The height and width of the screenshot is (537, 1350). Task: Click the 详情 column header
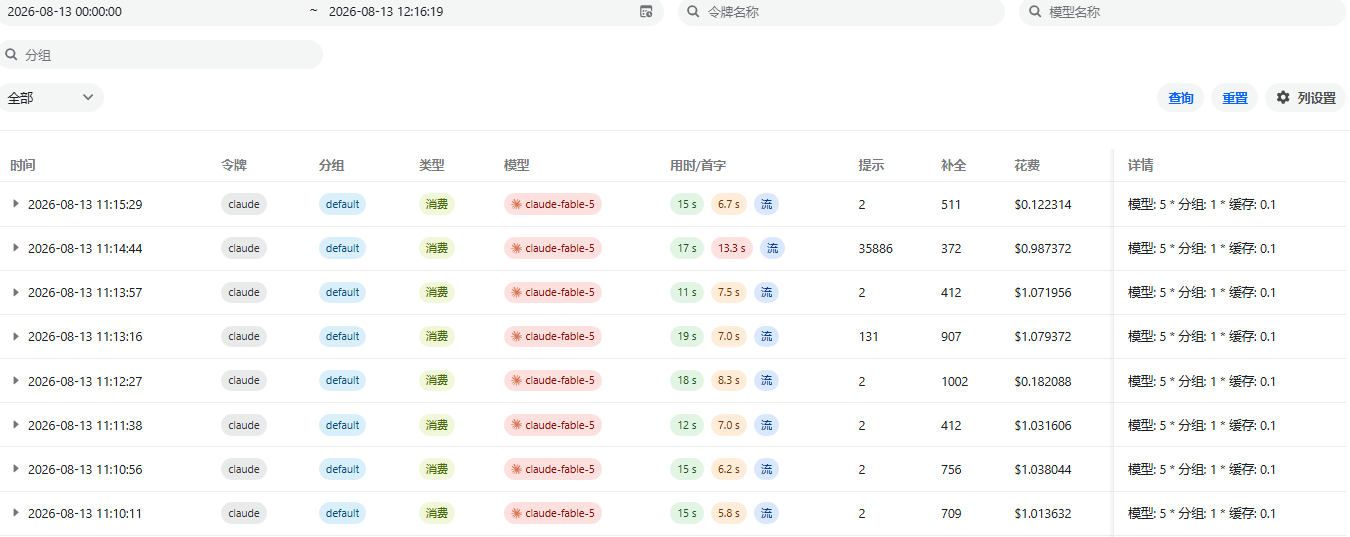pyautogui.click(x=1141, y=165)
